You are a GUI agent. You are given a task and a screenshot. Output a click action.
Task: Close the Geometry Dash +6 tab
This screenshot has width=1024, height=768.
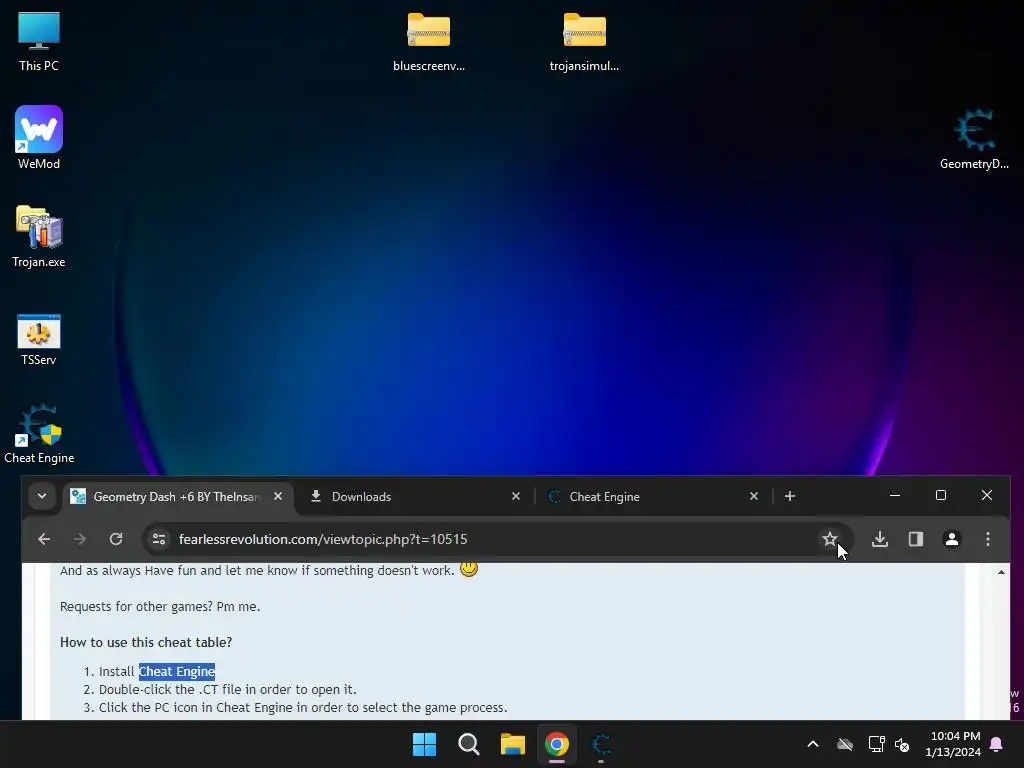pos(278,496)
